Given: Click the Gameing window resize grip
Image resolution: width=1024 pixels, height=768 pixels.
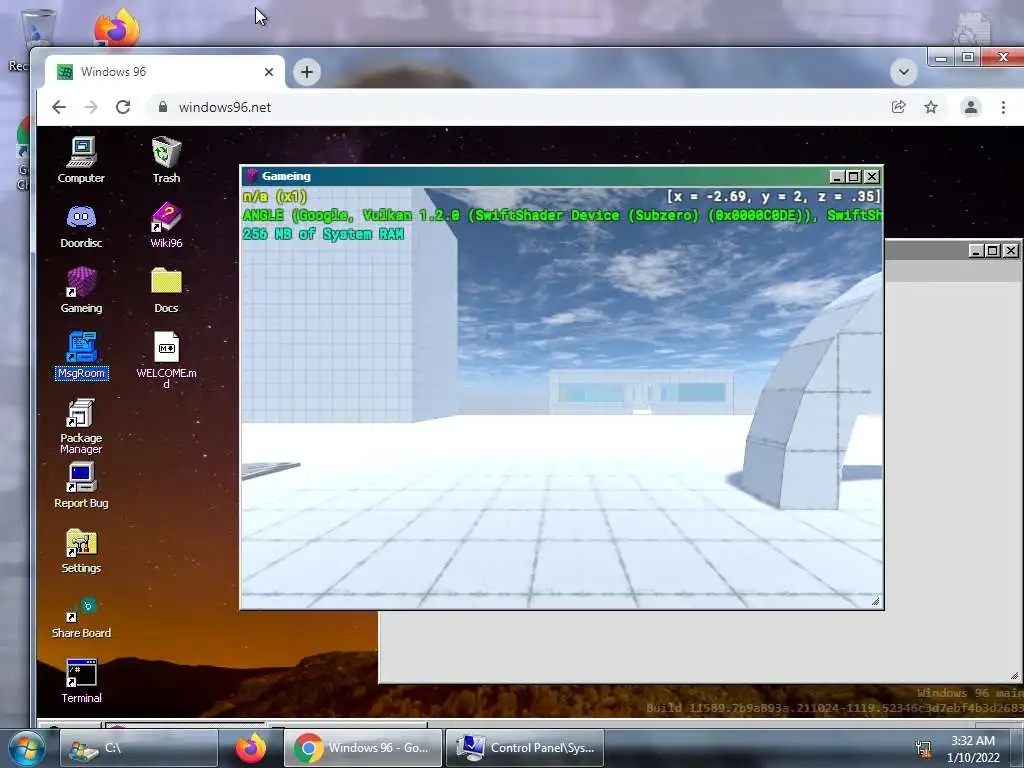Looking at the screenshot, I should tap(876, 601).
